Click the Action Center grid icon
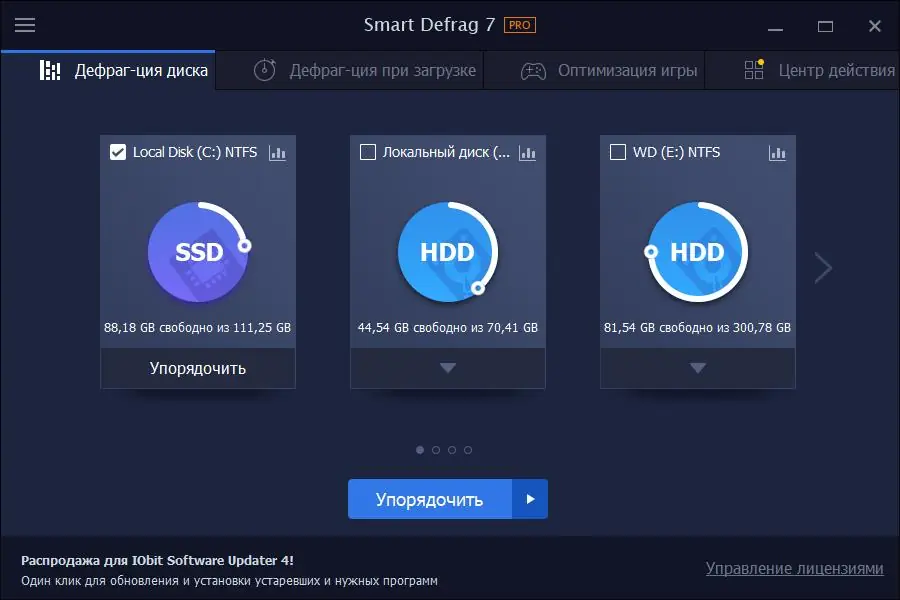The width and height of the screenshot is (900, 600). pos(752,71)
